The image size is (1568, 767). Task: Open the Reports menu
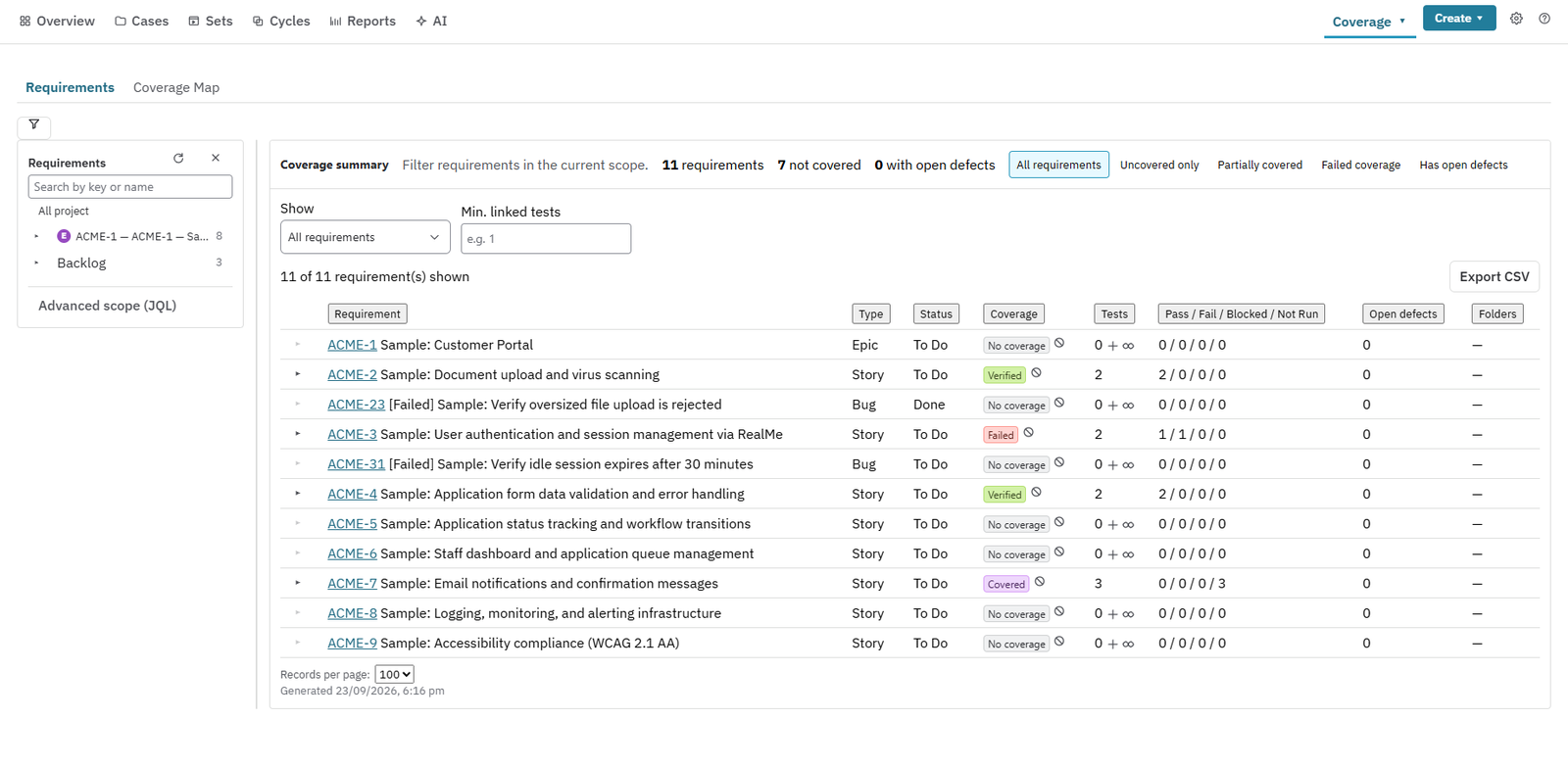coord(363,21)
